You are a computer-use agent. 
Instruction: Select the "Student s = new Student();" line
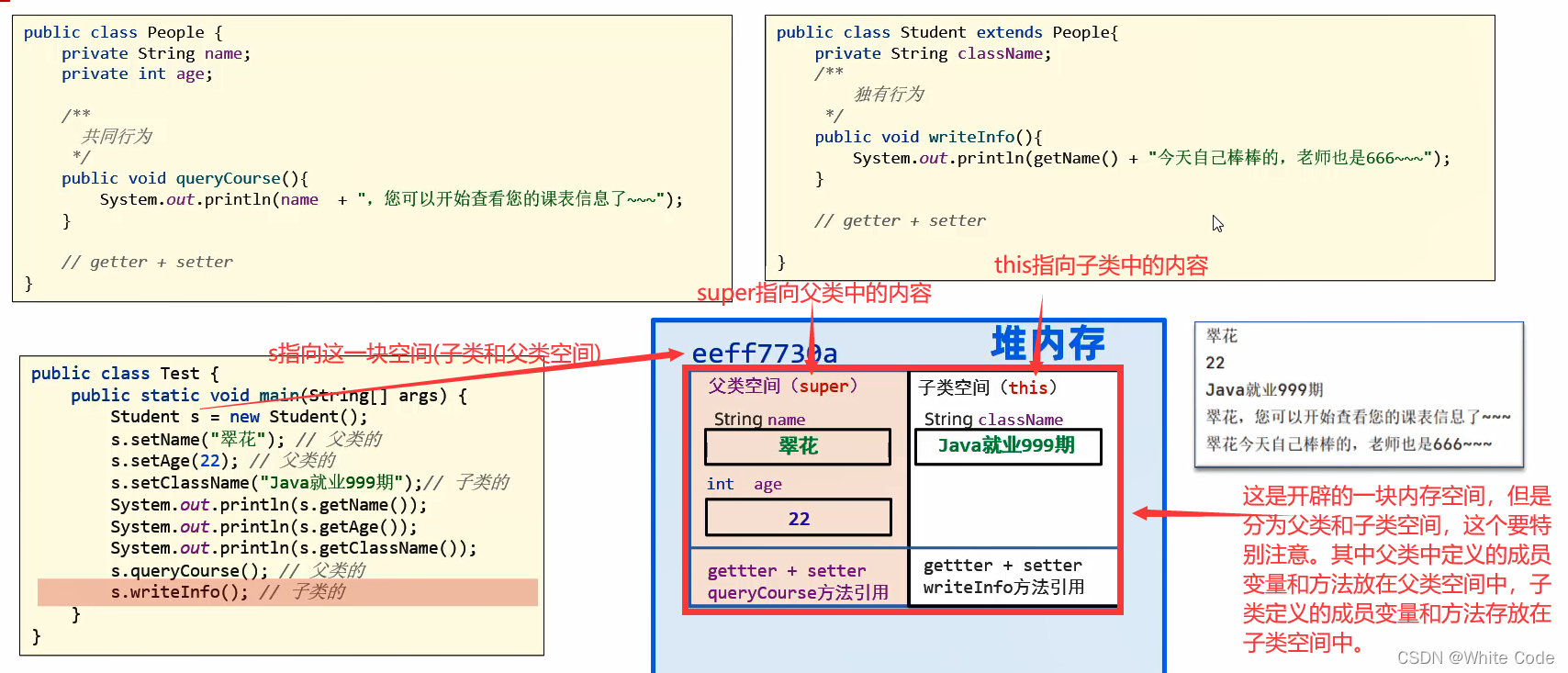click(239, 417)
